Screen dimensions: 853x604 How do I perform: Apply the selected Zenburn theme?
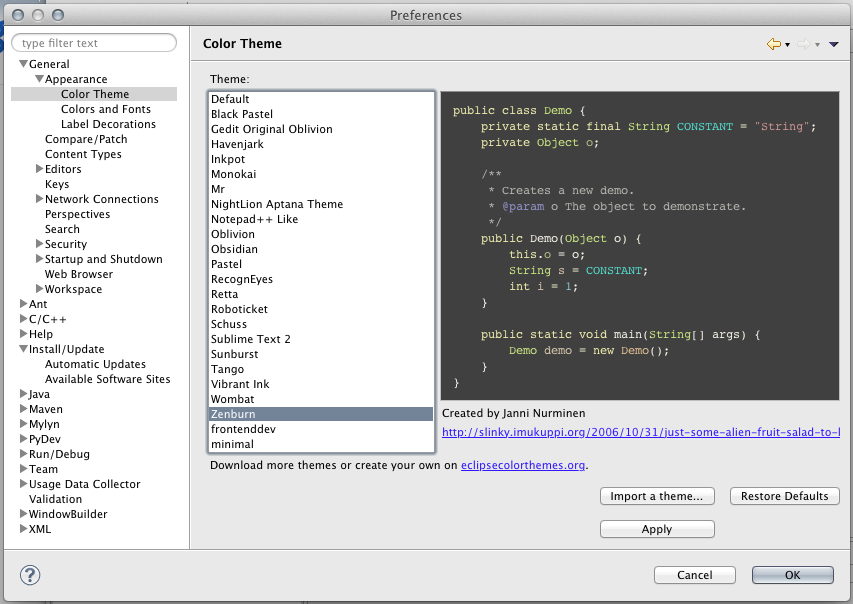tap(657, 529)
